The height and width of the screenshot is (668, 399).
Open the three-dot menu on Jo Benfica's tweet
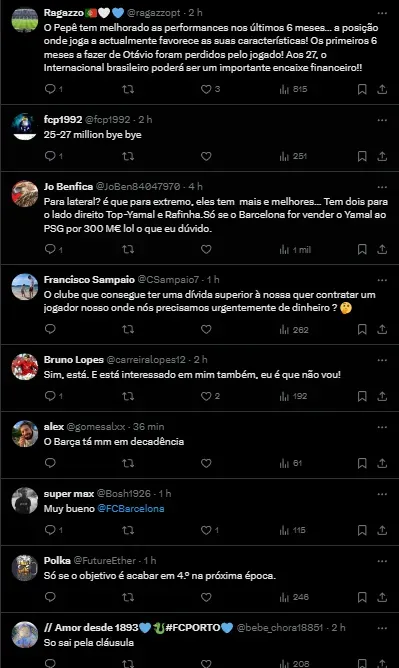point(382,187)
